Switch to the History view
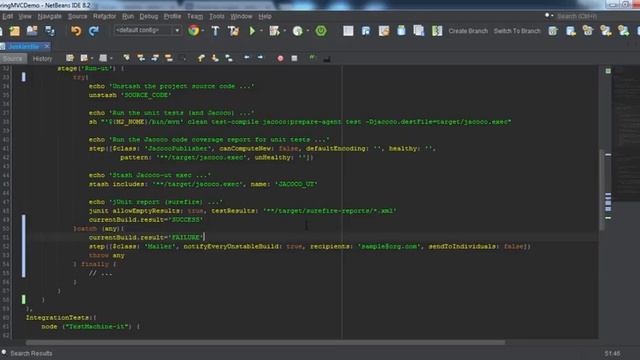The height and width of the screenshot is (360, 640). coord(42,59)
